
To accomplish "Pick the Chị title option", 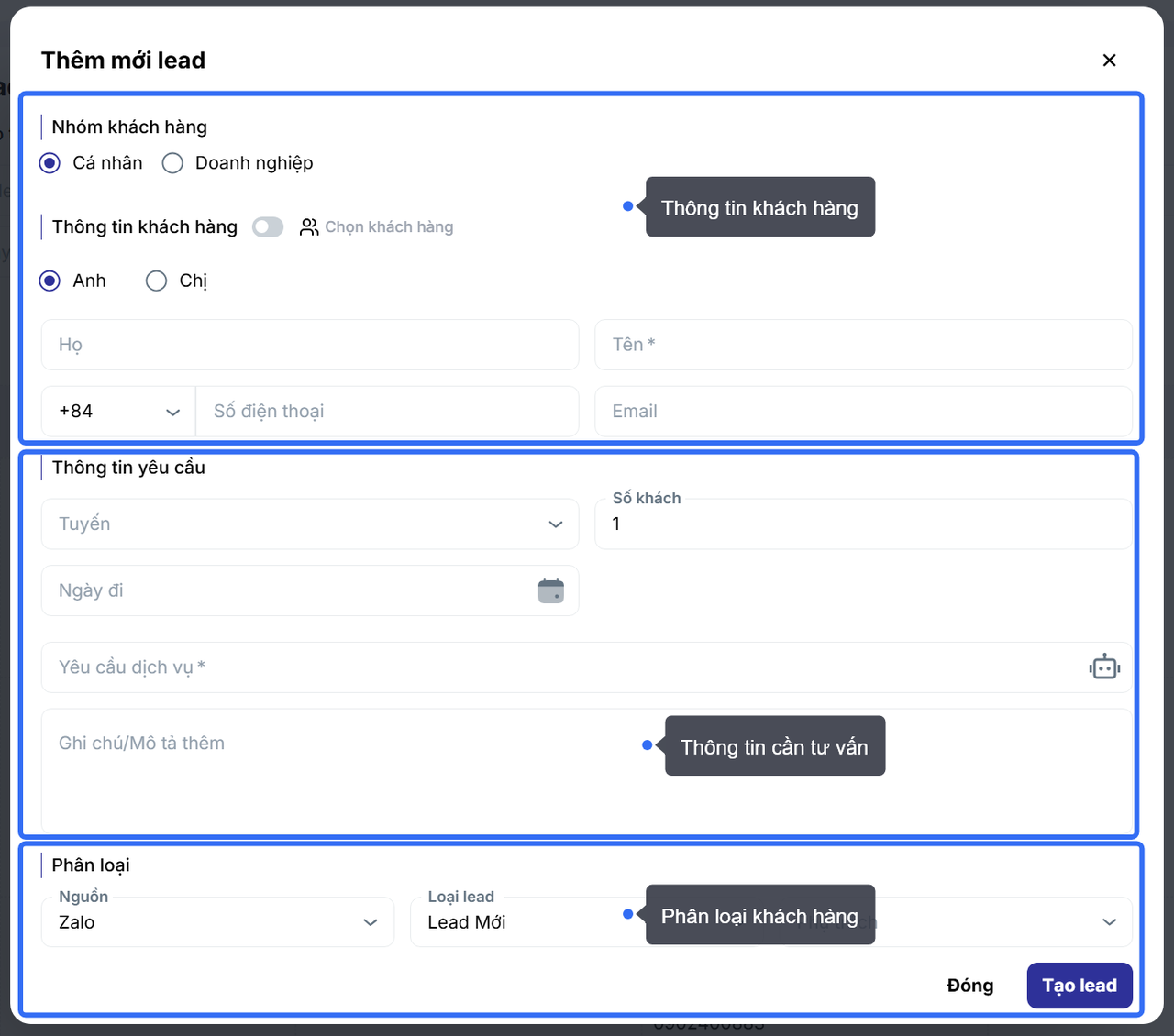I will click(x=156, y=281).
